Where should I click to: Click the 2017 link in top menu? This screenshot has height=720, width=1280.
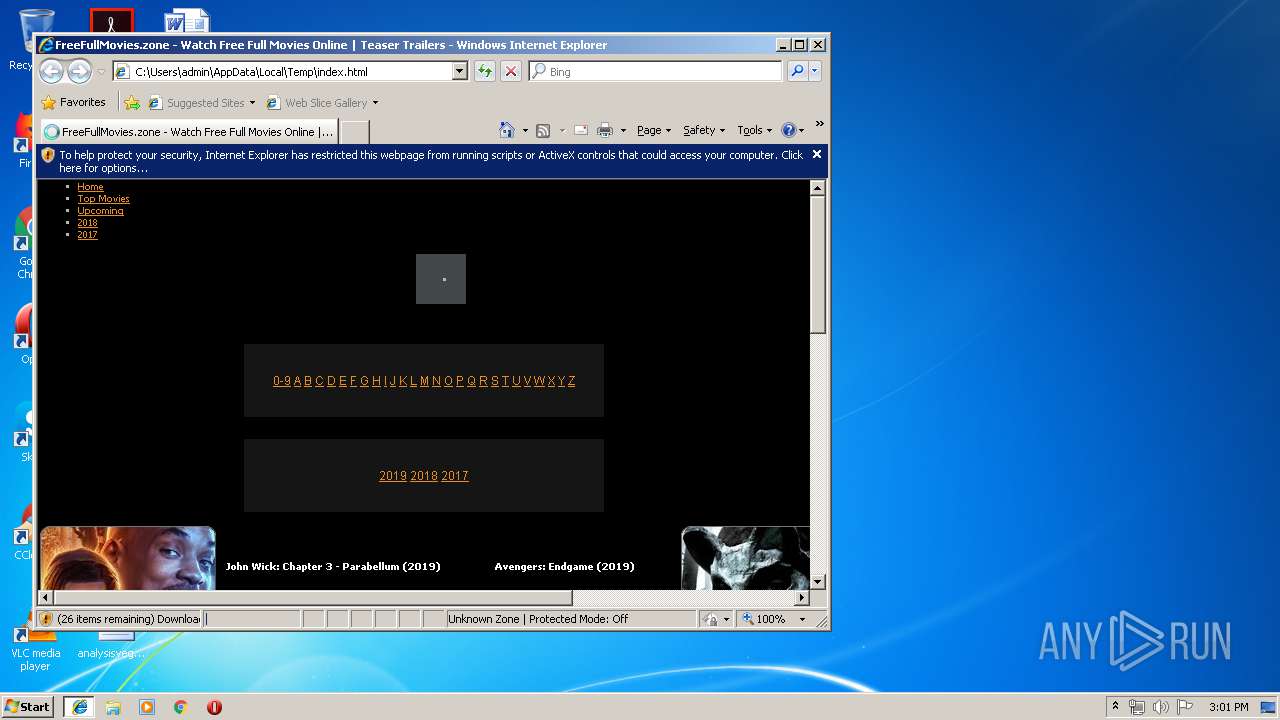coord(87,235)
